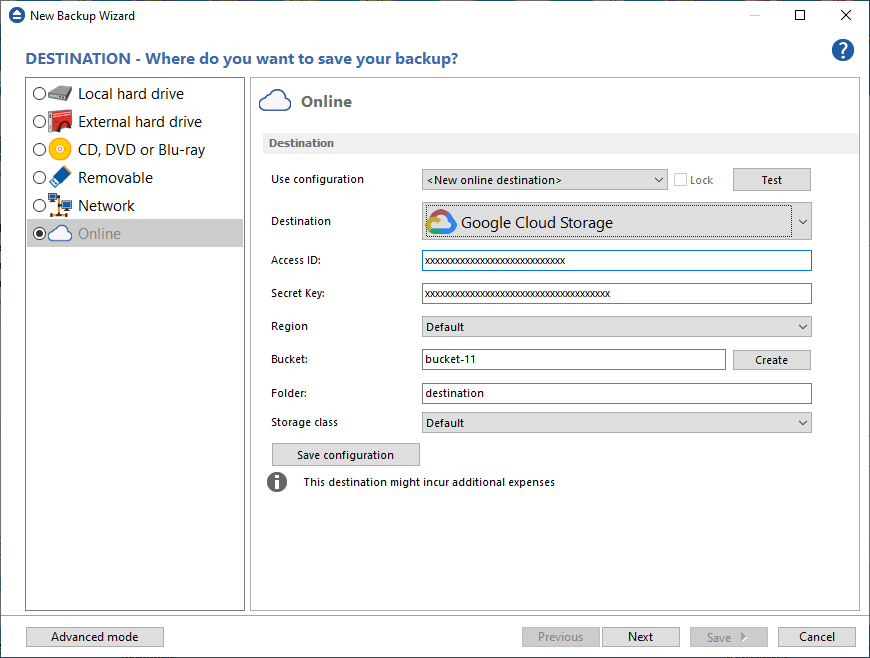Screen dimensions: 870x658
Task: Maximize the New Backup Wizard window
Action: [x=800, y=15]
